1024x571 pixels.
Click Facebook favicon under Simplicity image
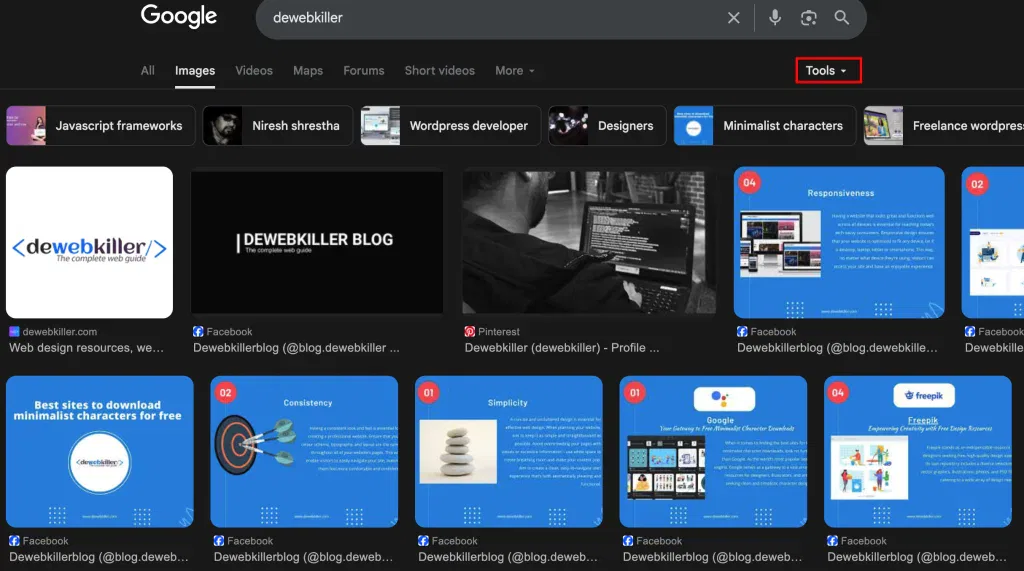[x=423, y=541]
